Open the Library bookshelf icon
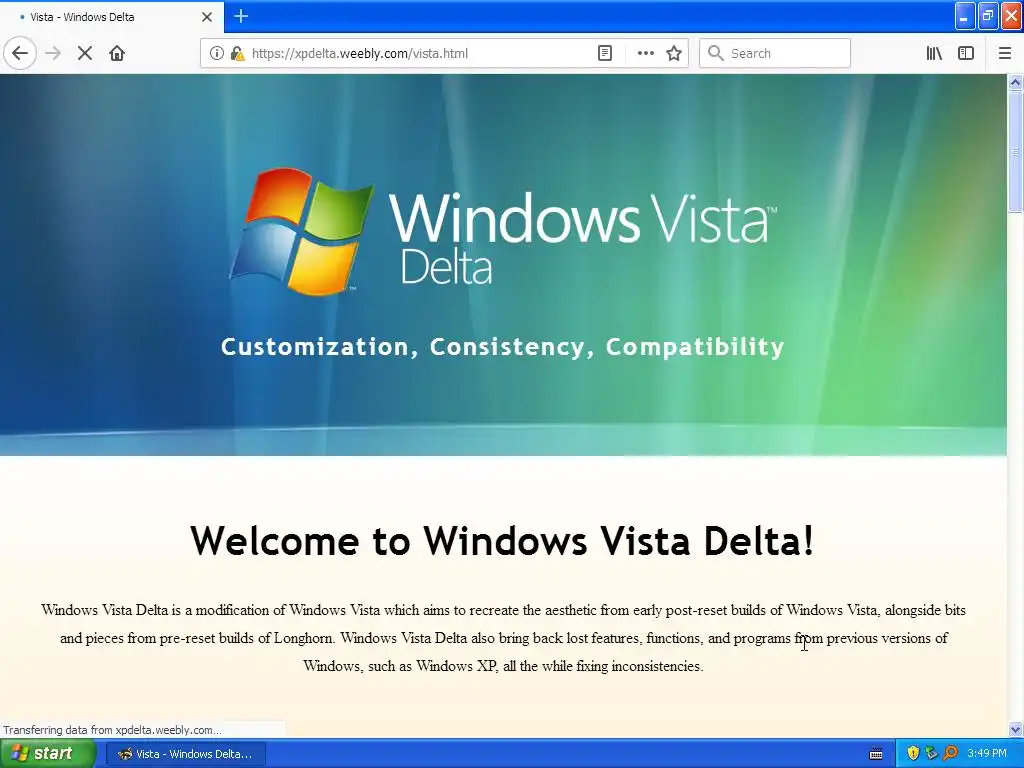 click(x=934, y=54)
